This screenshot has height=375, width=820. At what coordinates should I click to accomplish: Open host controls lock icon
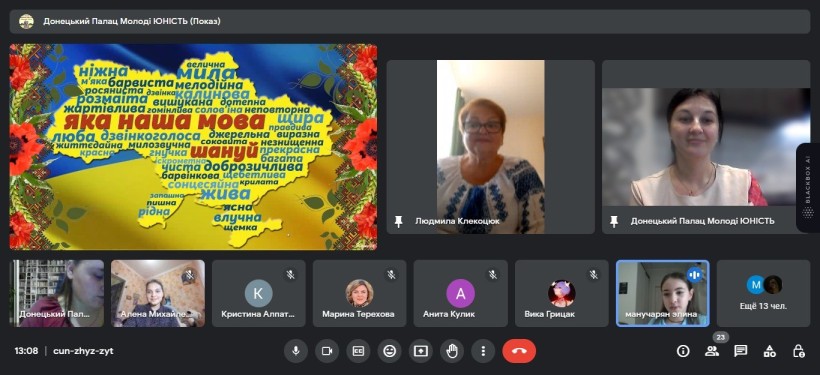pos(798,351)
